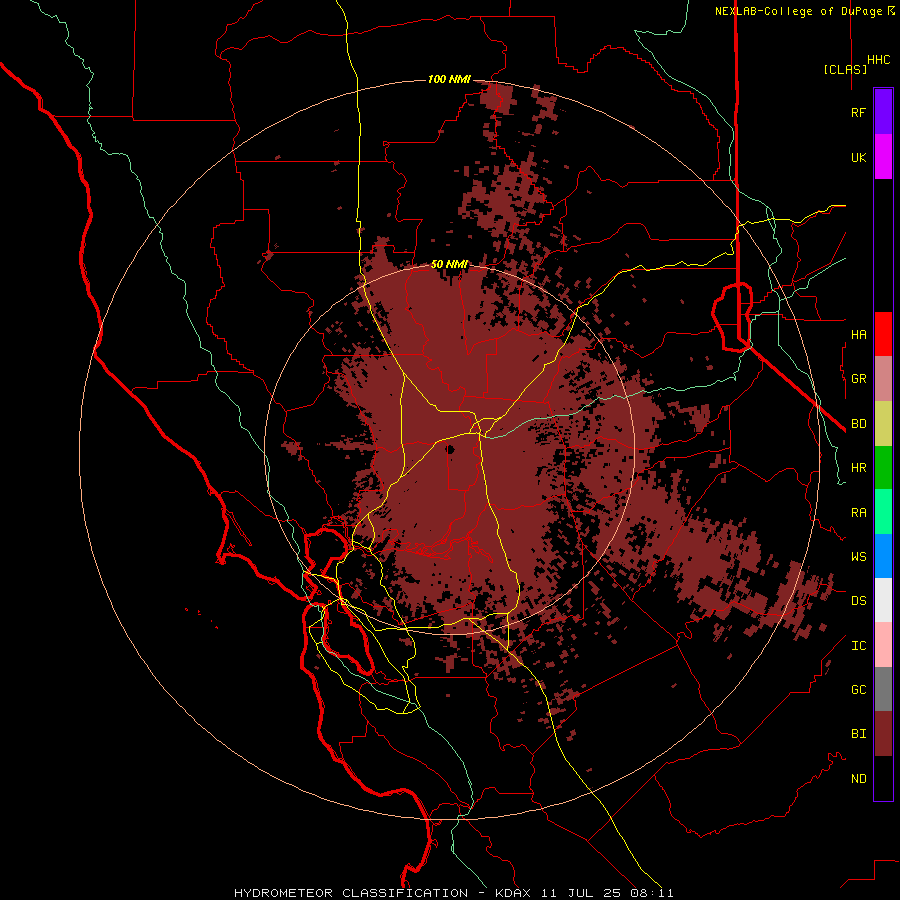Click the BD legend label
The width and height of the screenshot is (900, 900).
click(858, 424)
